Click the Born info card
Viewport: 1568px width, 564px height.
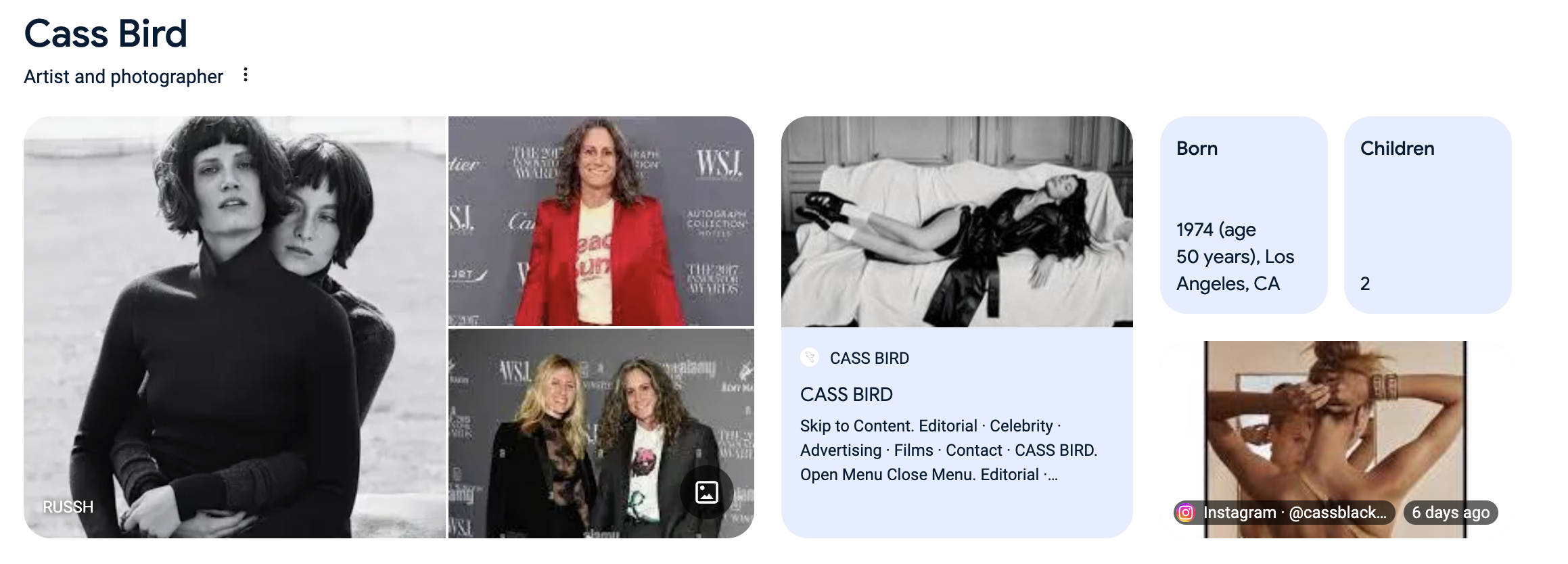(1244, 215)
